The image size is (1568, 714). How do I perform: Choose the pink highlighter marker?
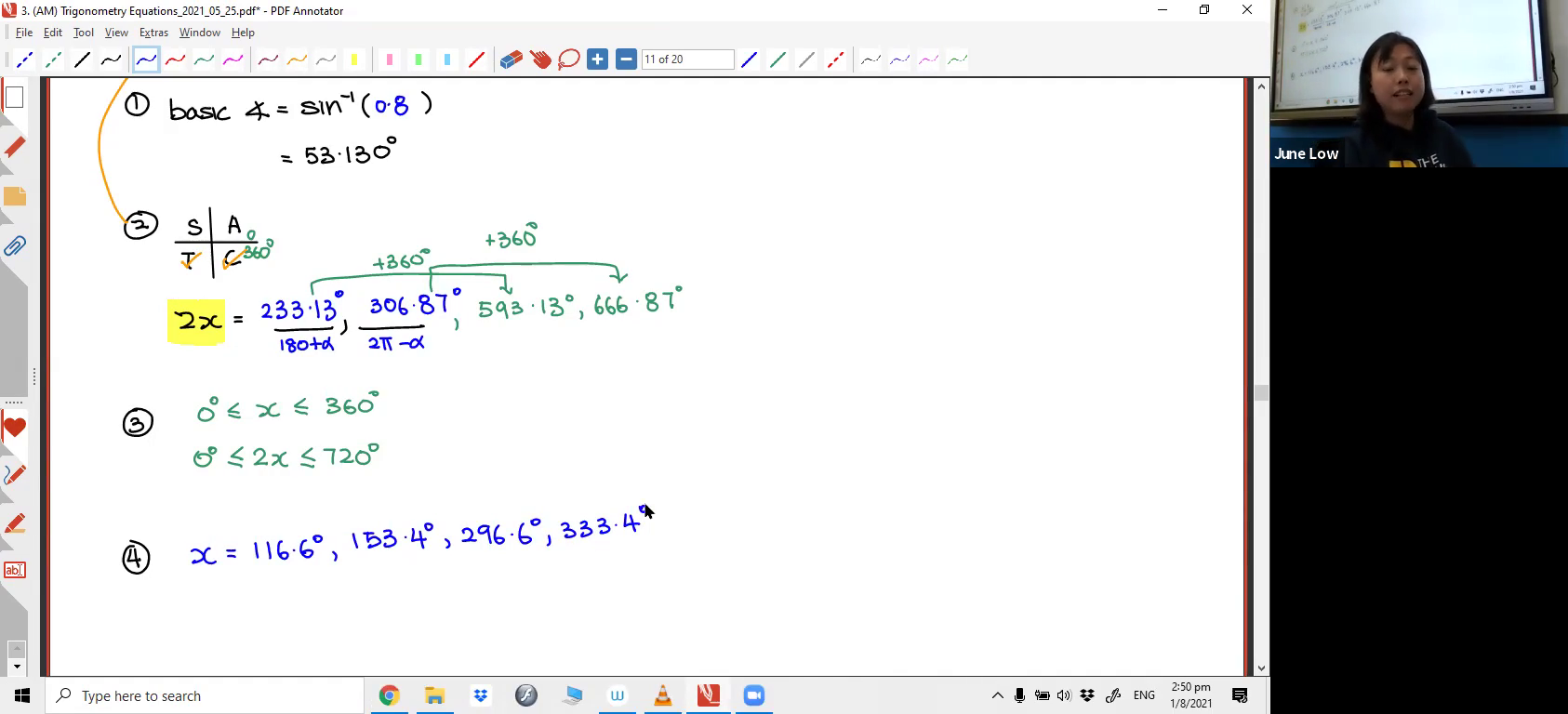[390, 59]
